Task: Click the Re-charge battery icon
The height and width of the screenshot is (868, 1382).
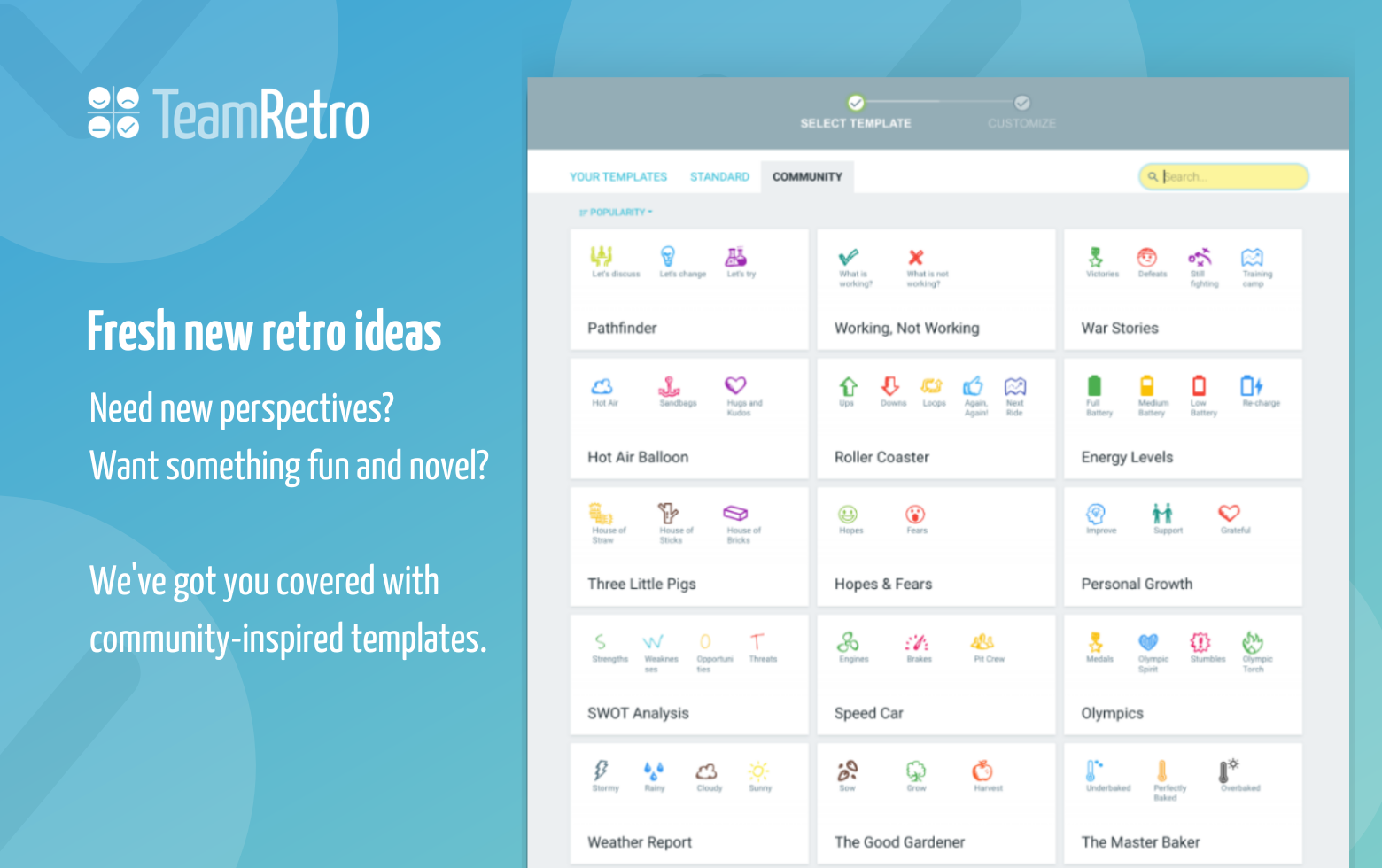Action: (x=1251, y=385)
